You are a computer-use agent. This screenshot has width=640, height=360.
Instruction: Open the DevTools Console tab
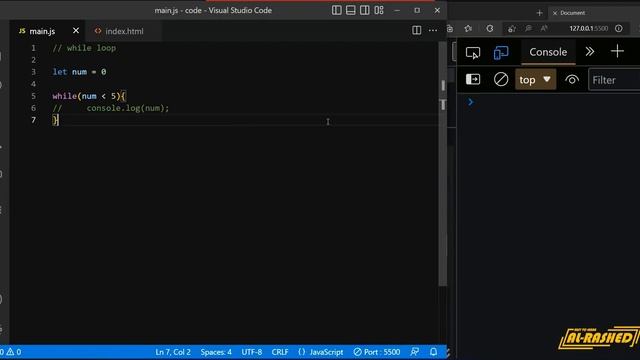[x=548, y=52]
